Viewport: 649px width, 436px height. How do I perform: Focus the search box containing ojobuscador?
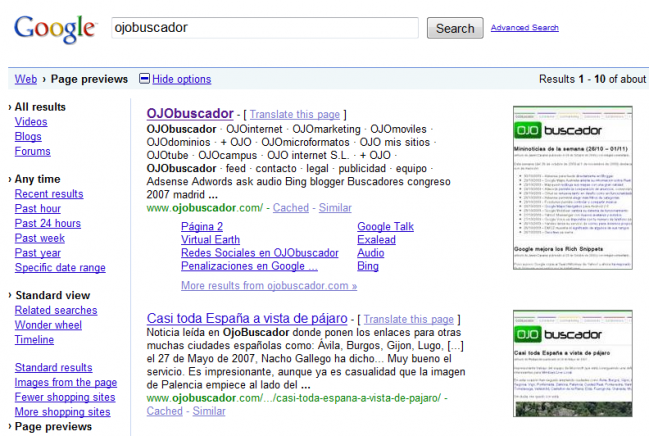tap(265, 28)
